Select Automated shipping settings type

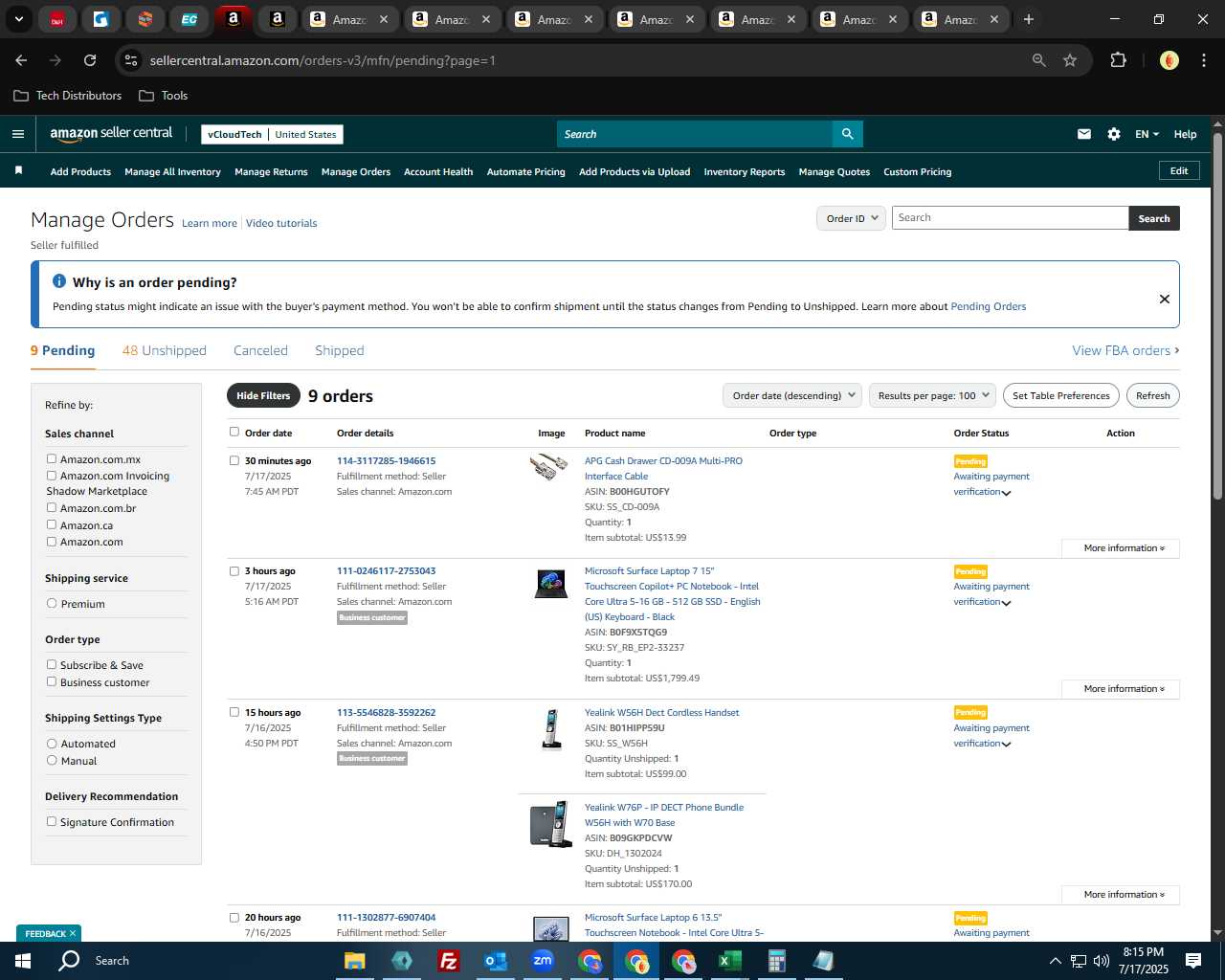pos(52,744)
